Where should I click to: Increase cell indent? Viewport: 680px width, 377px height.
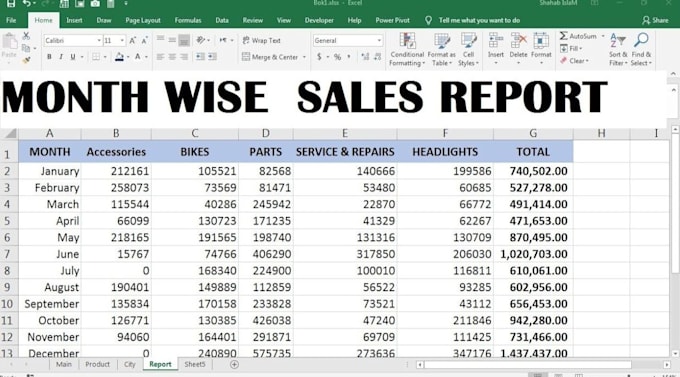[x=212, y=57]
